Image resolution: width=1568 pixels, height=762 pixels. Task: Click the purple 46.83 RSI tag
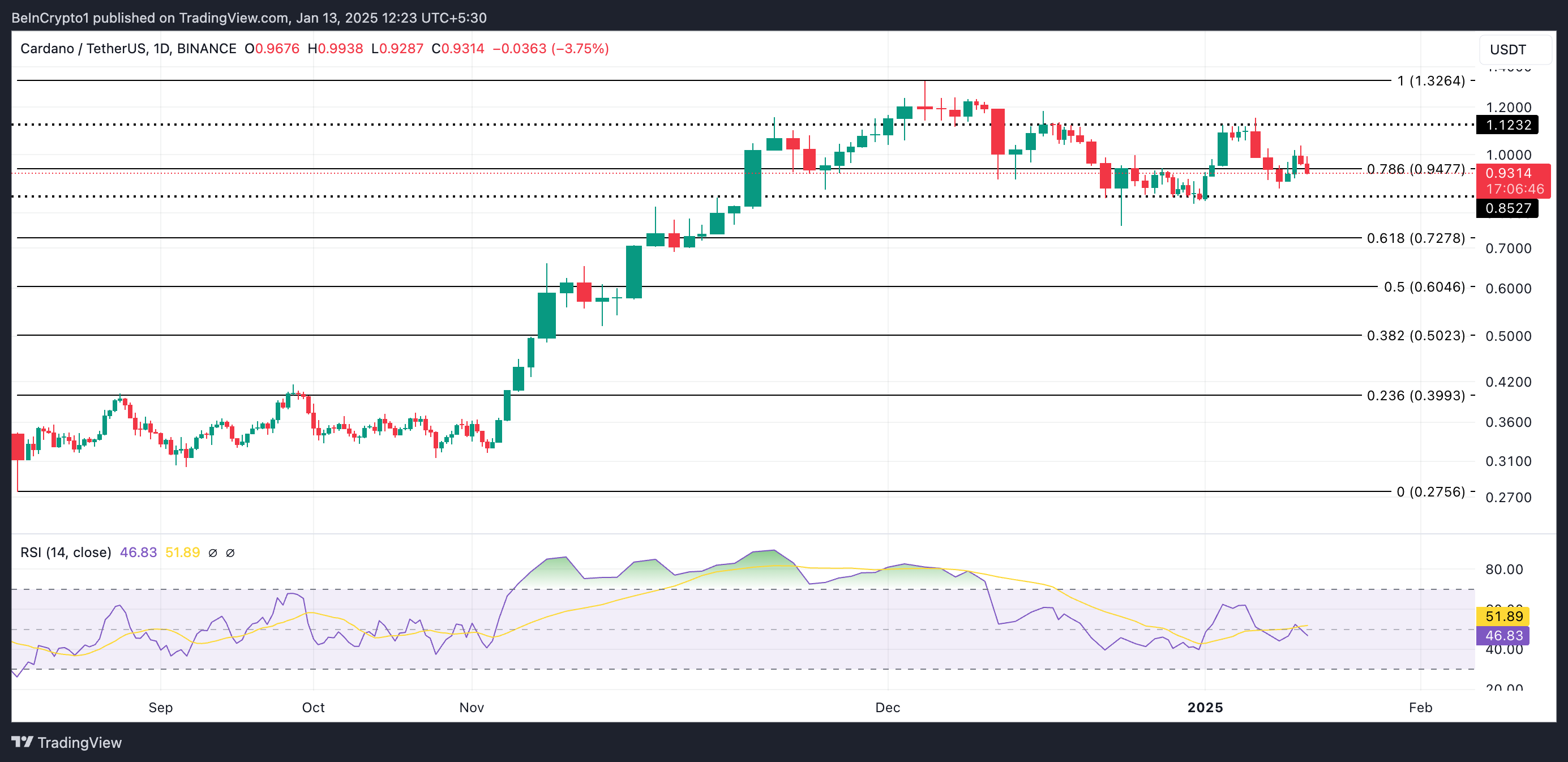[1503, 635]
